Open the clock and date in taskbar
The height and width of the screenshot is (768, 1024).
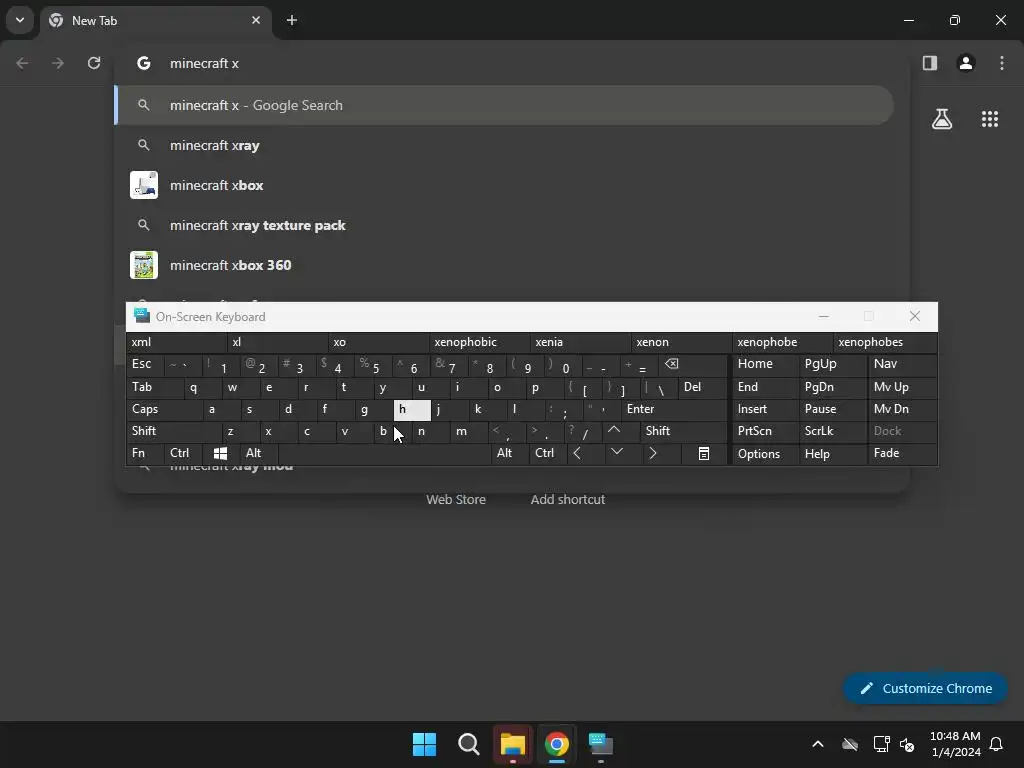[955, 744]
